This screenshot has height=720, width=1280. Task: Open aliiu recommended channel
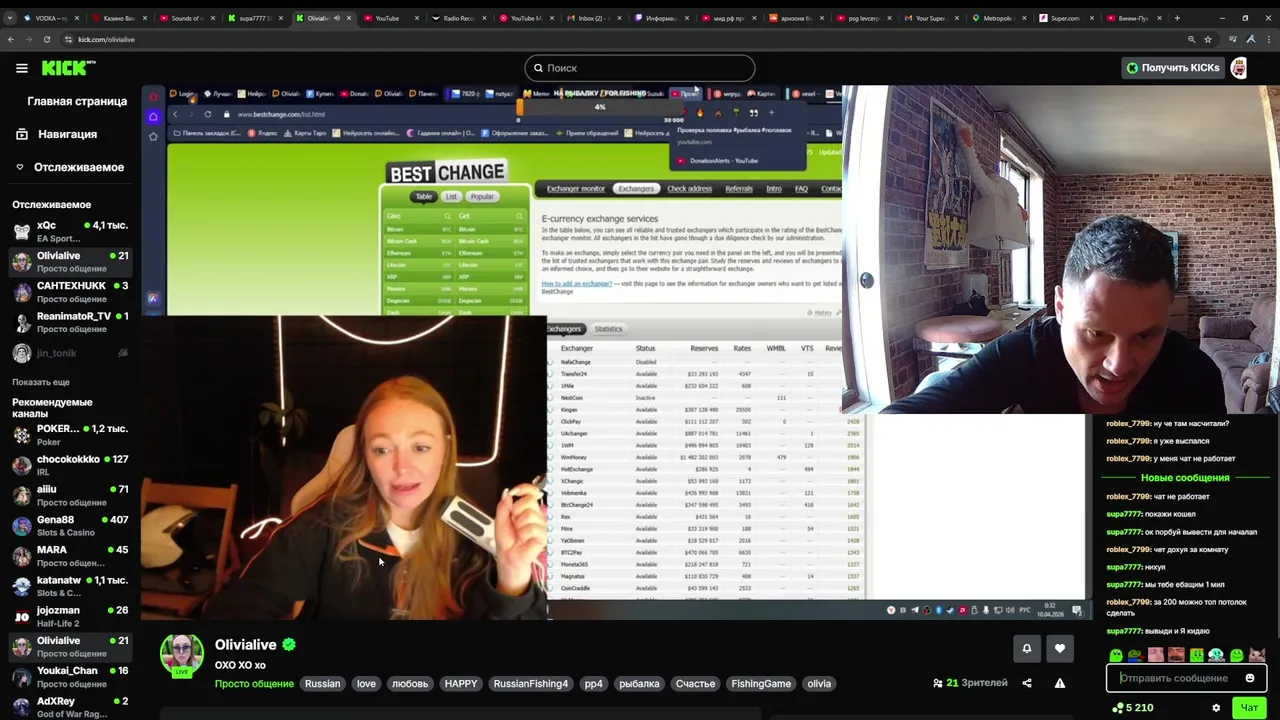(70, 495)
